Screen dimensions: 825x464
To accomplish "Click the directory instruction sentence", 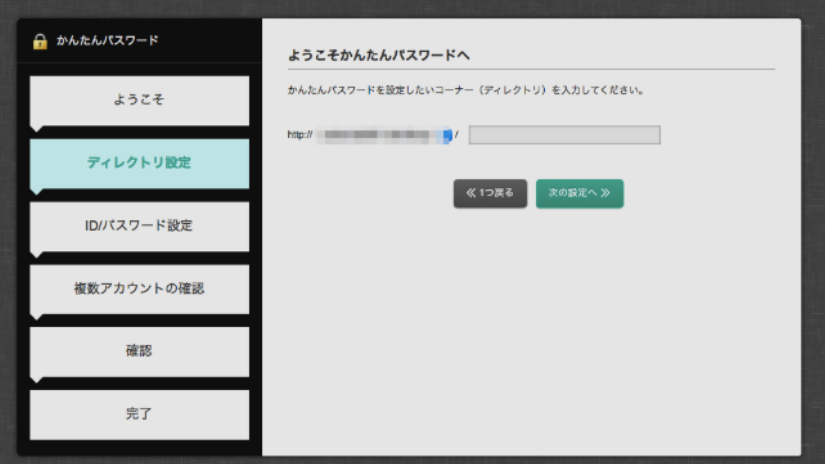I will tap(464, 91).
